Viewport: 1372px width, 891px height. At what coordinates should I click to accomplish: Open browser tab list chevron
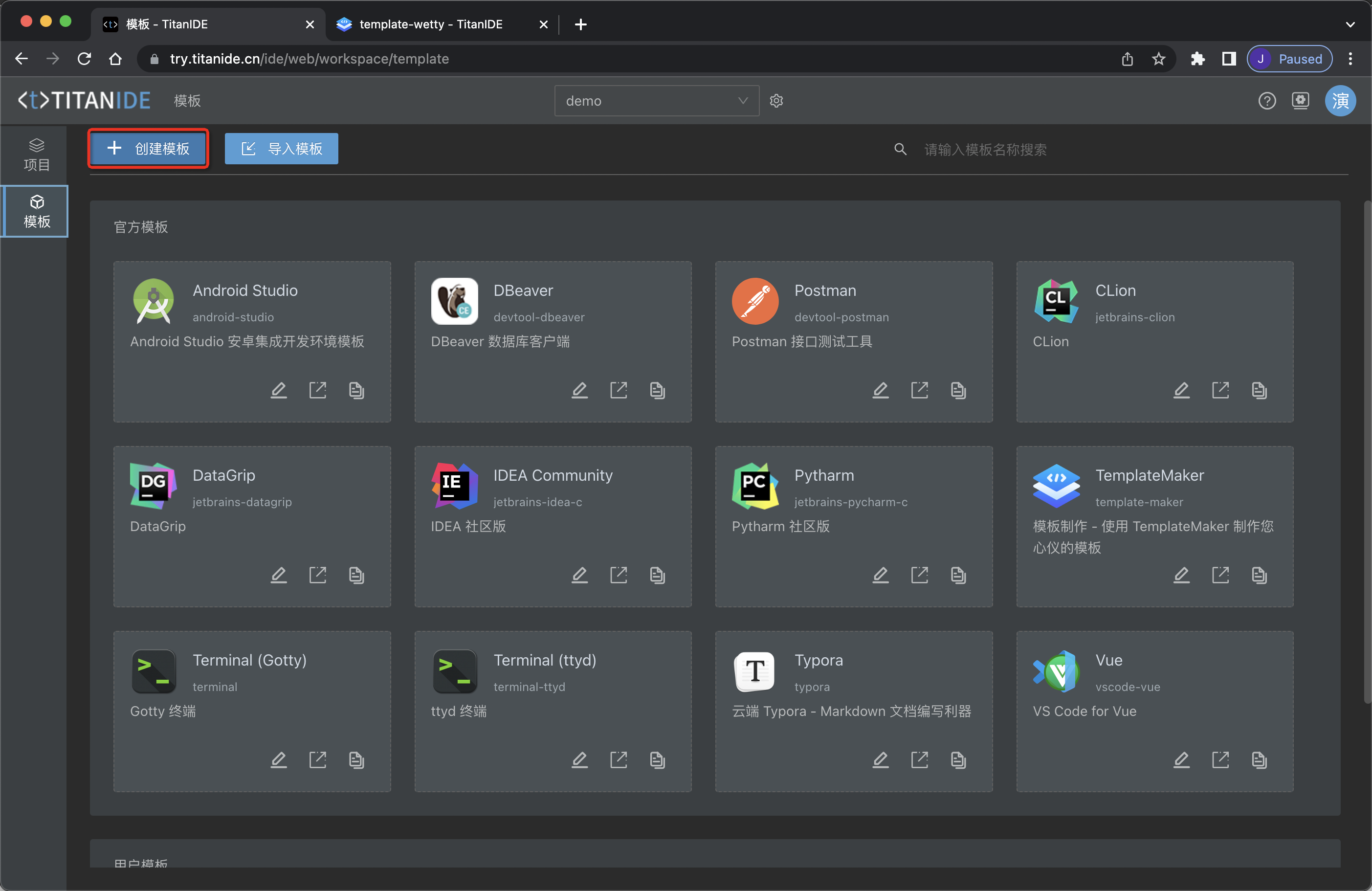click(x=1350, y=24)
